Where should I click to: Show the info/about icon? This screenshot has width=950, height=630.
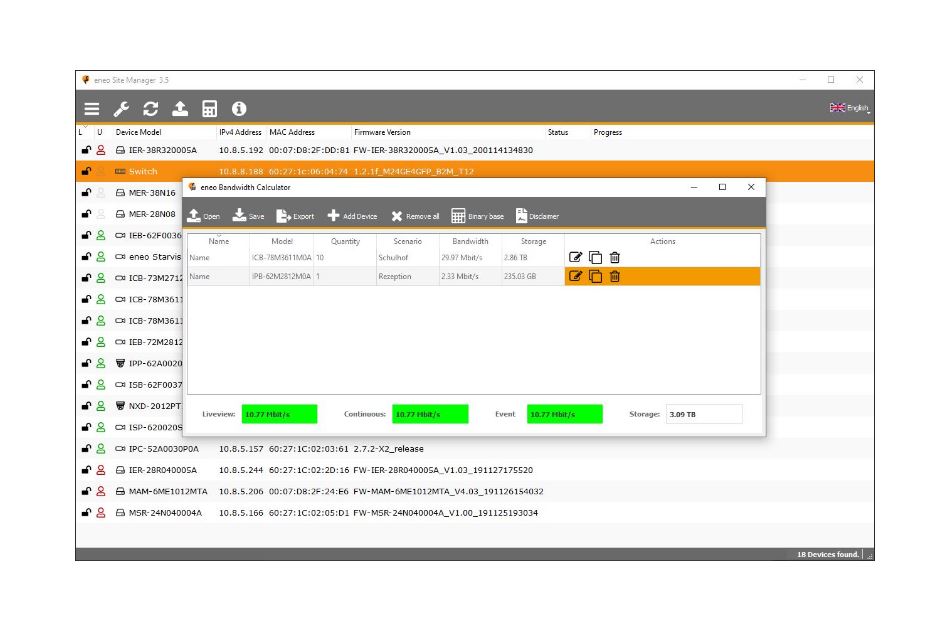click(x=239, y=109)
